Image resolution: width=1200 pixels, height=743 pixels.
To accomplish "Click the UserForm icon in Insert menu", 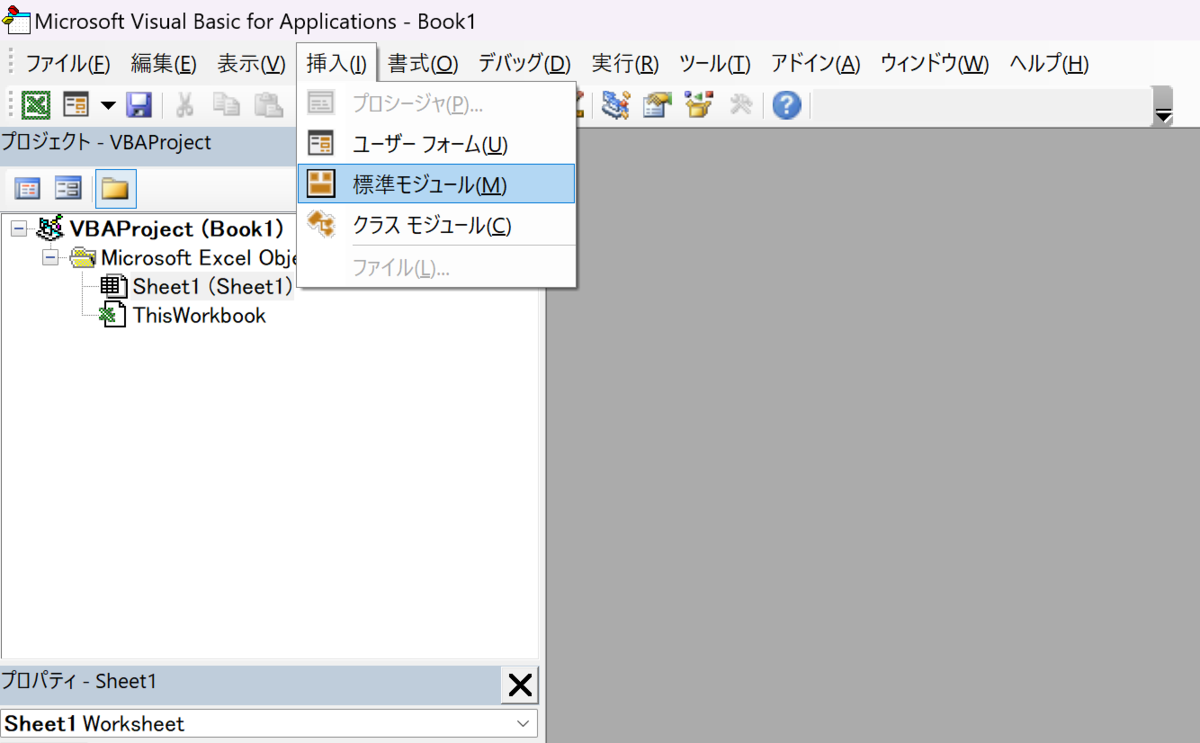I will point(321,144).
